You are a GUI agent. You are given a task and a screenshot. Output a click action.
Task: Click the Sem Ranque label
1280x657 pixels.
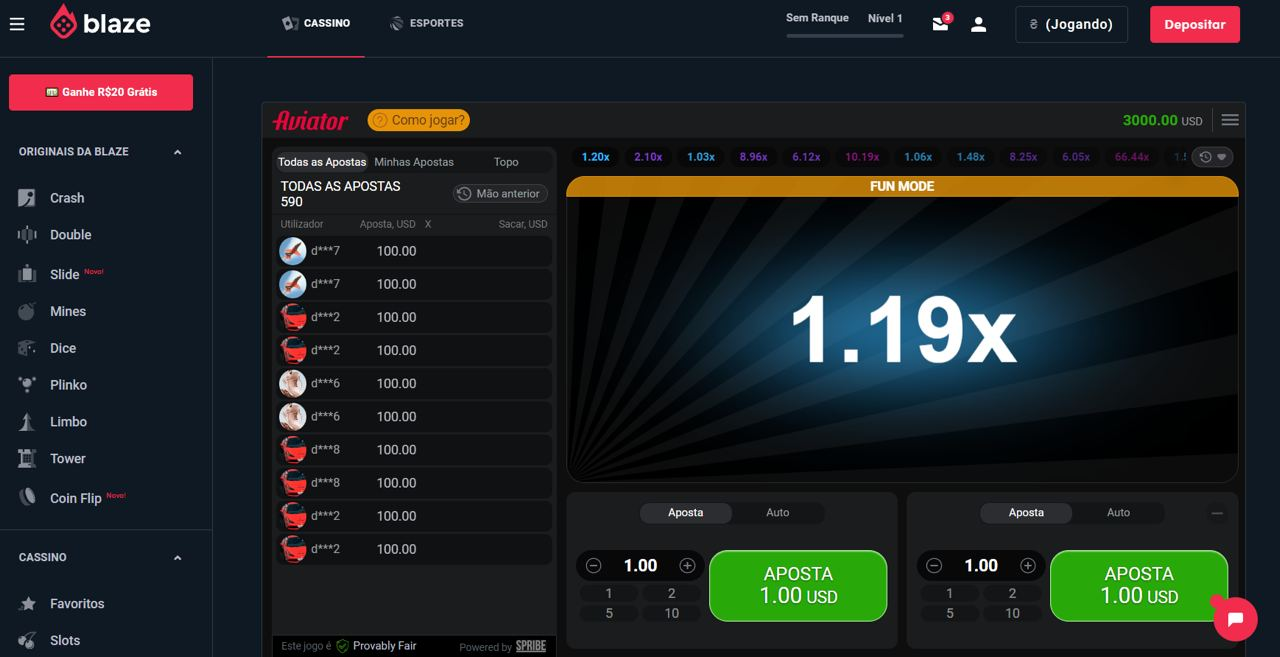817,18
